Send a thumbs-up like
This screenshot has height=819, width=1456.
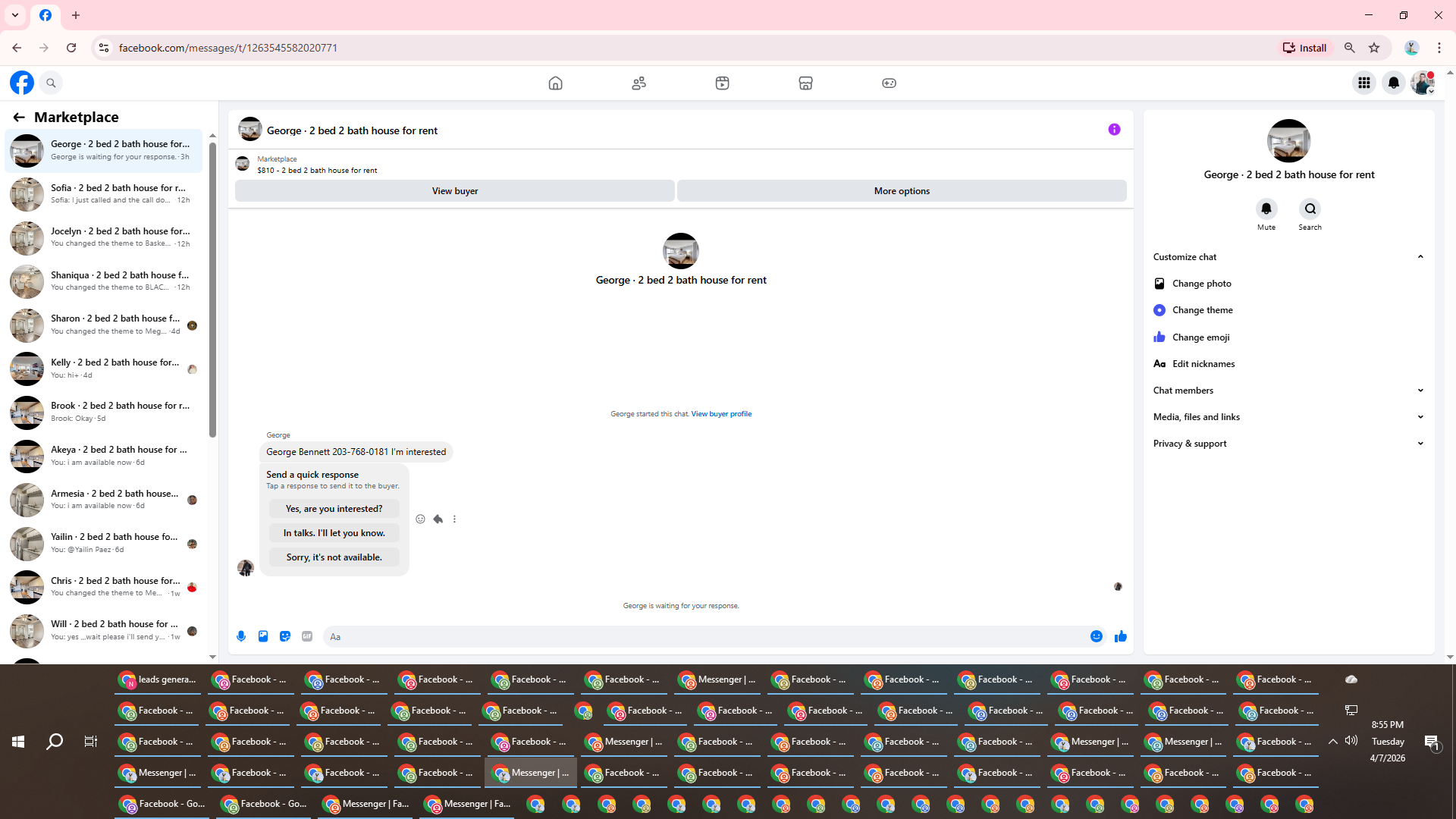[x=1120, y=636]
